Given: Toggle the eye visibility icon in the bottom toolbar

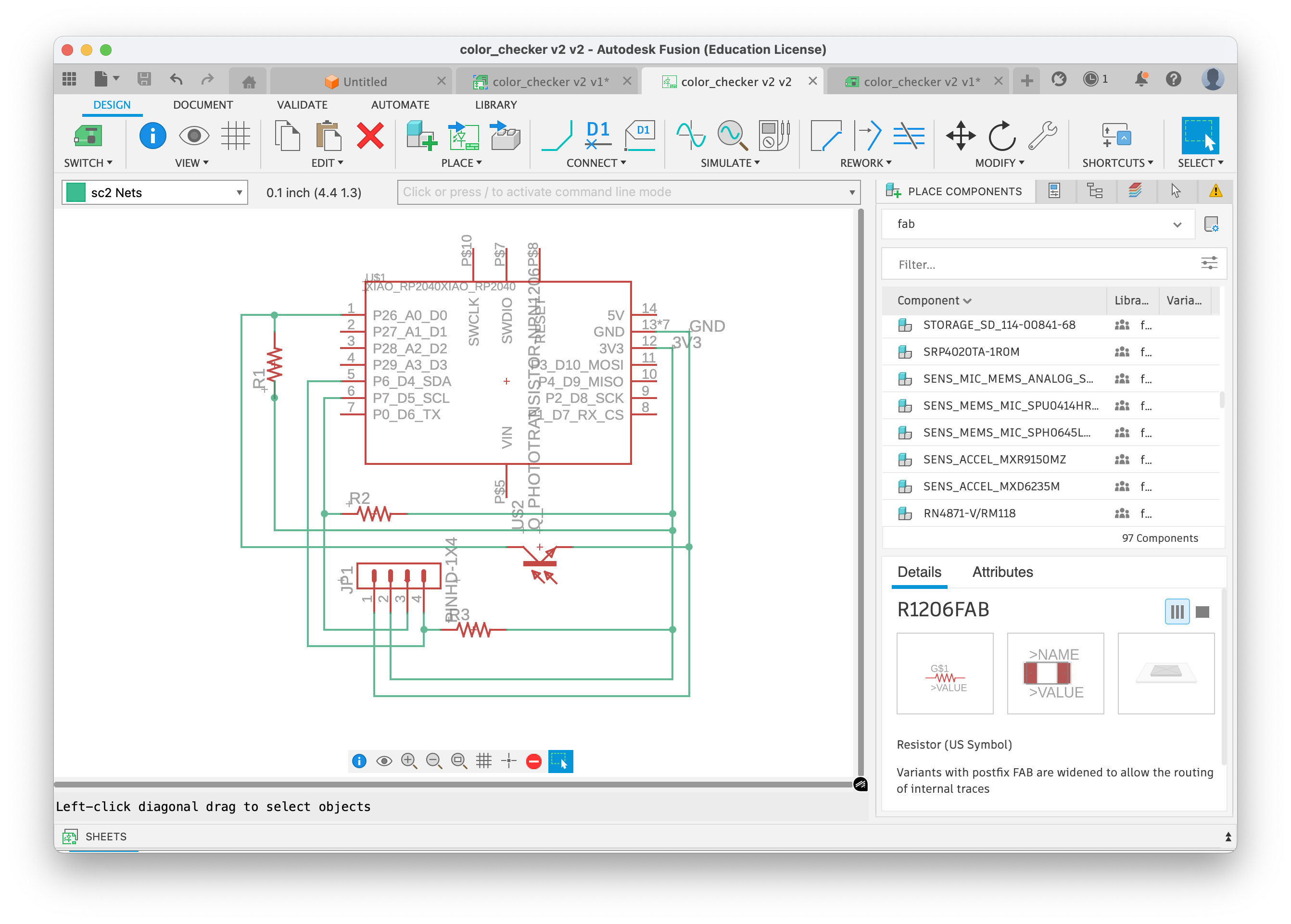Looking at the screenshot, I should coord(384,762).
